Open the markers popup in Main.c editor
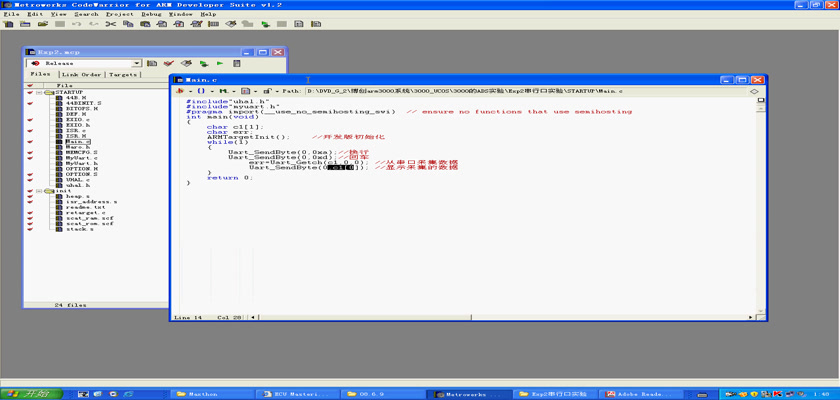Viewport: 840px width, 400px height. pos(226,92)
